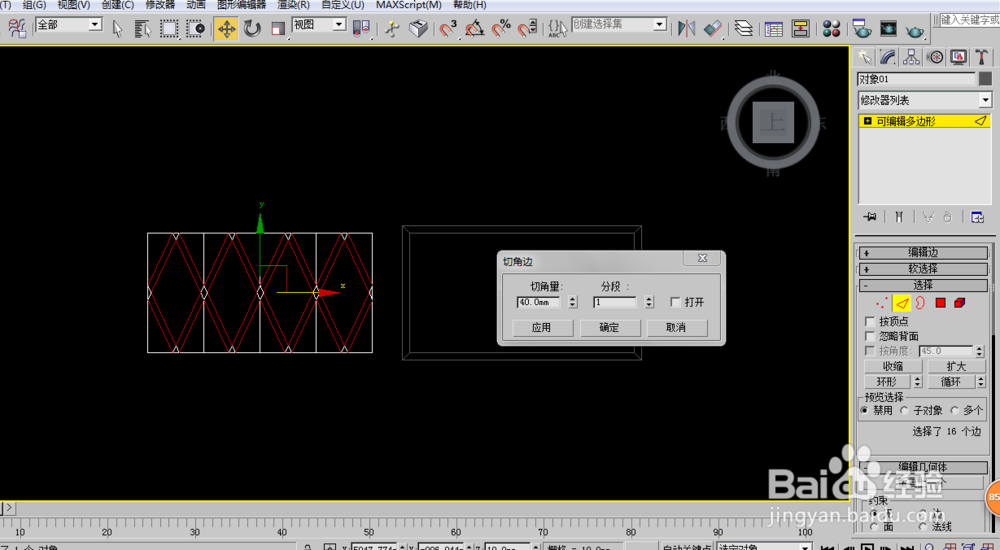This screenshot has height=550, width=1000.
Task: Switch to the Hierarchy command panel tab
Action: click(911, 57)
